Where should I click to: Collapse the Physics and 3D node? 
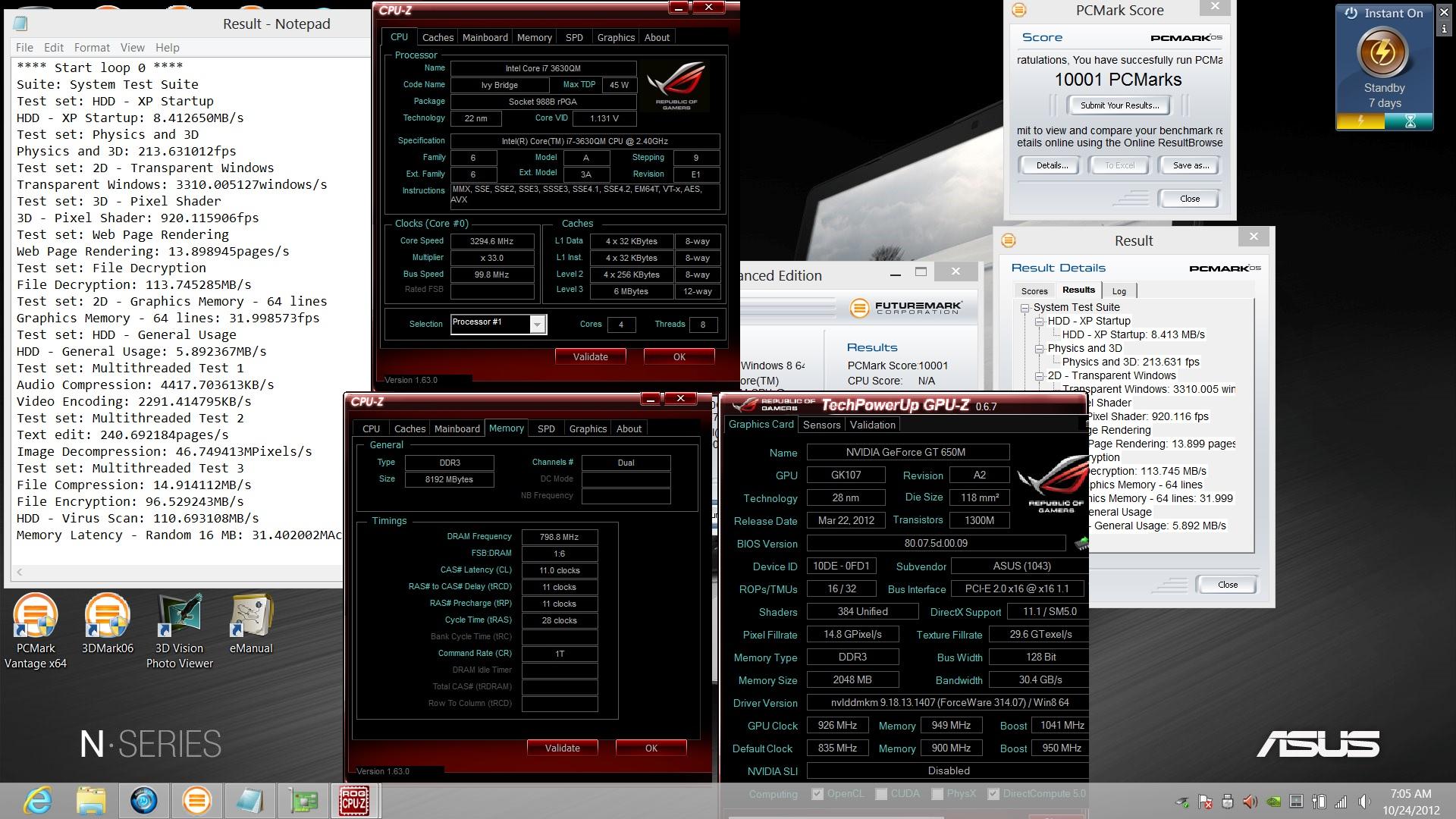(1040, 349)
